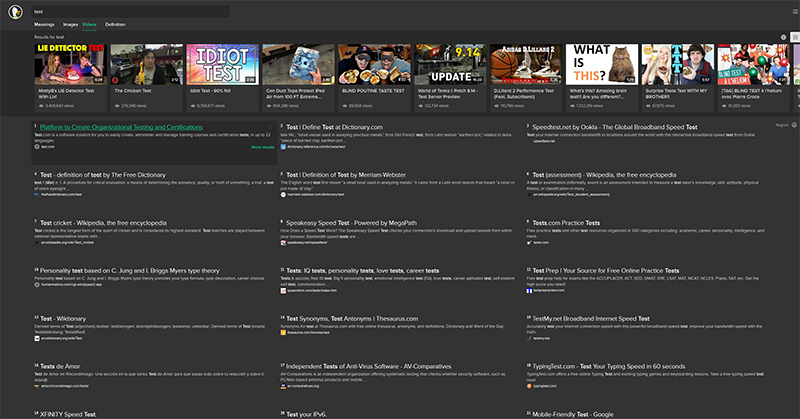Click the typingtest.com favicon
800x419 pixels.
coord(529,386)
